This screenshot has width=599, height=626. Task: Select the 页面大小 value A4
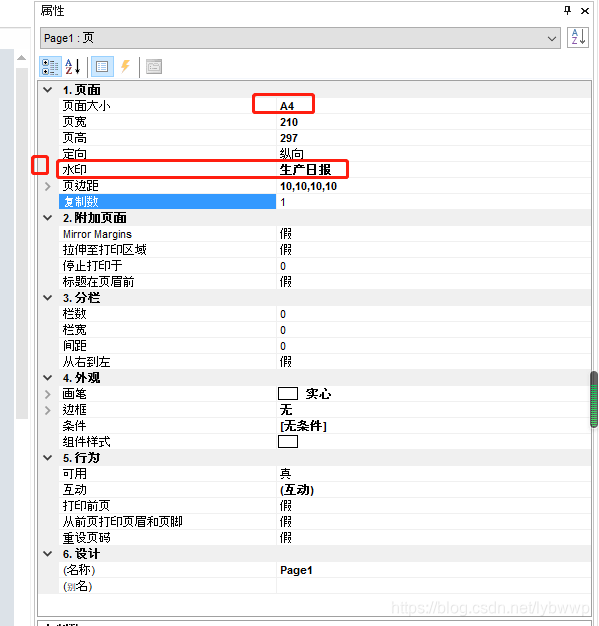(287, 106)
